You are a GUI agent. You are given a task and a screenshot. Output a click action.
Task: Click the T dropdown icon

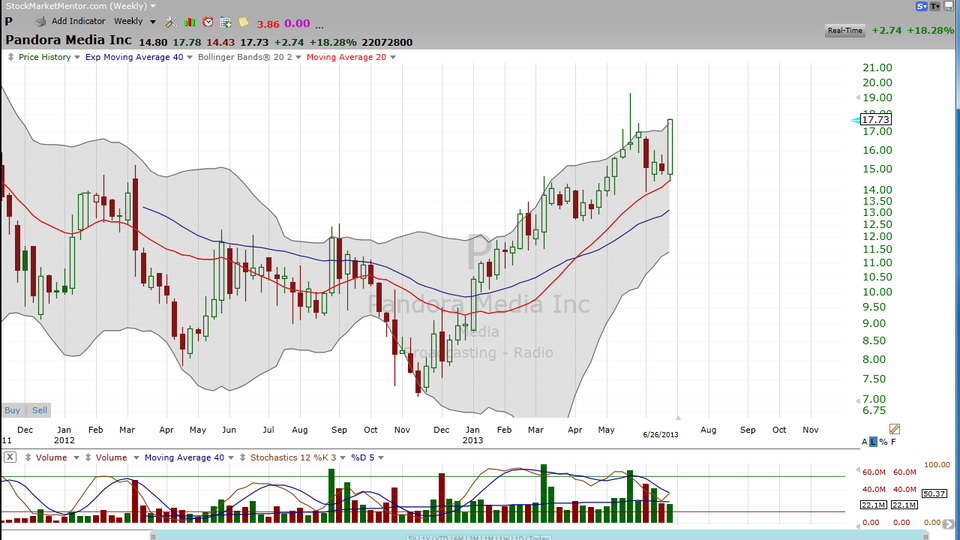[935, 6]
